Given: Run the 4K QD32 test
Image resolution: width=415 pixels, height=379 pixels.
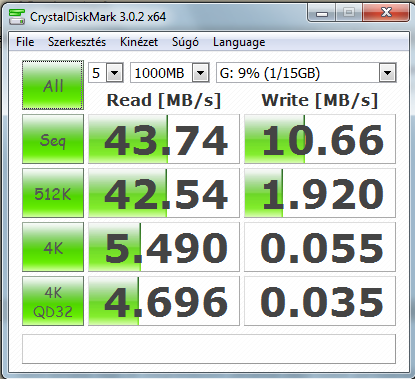Looking at the screenshot, I should coord(53,301).
